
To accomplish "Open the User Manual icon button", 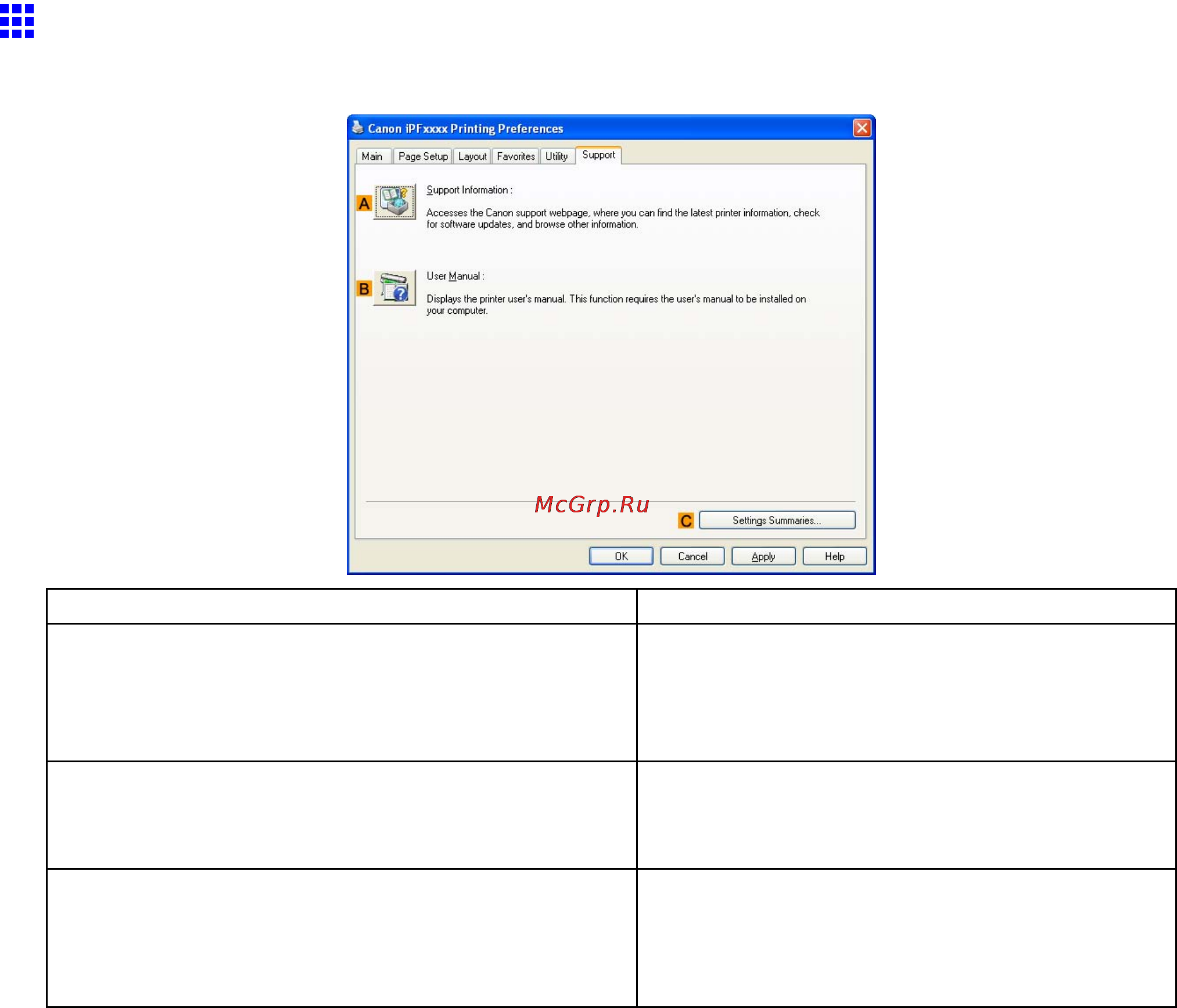I will point(395,288).
